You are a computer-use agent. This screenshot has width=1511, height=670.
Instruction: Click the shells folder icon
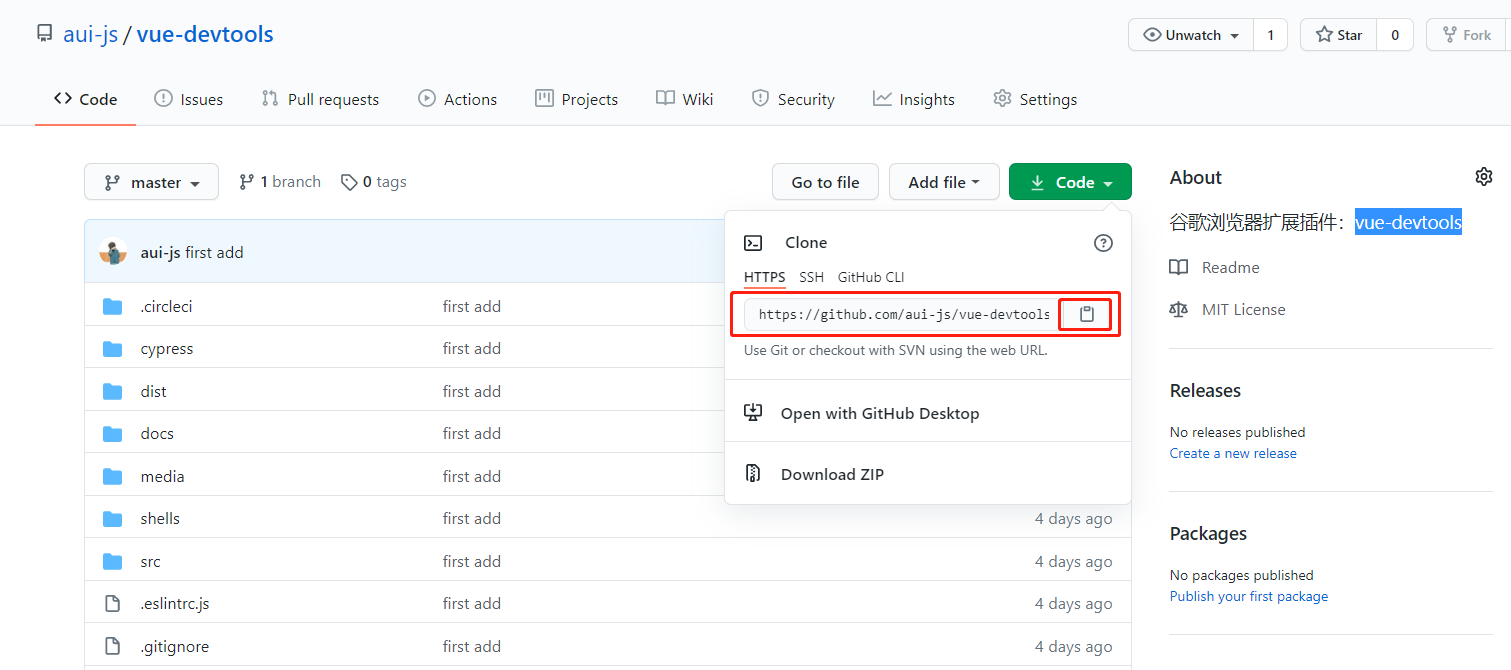tap(113, 519)
